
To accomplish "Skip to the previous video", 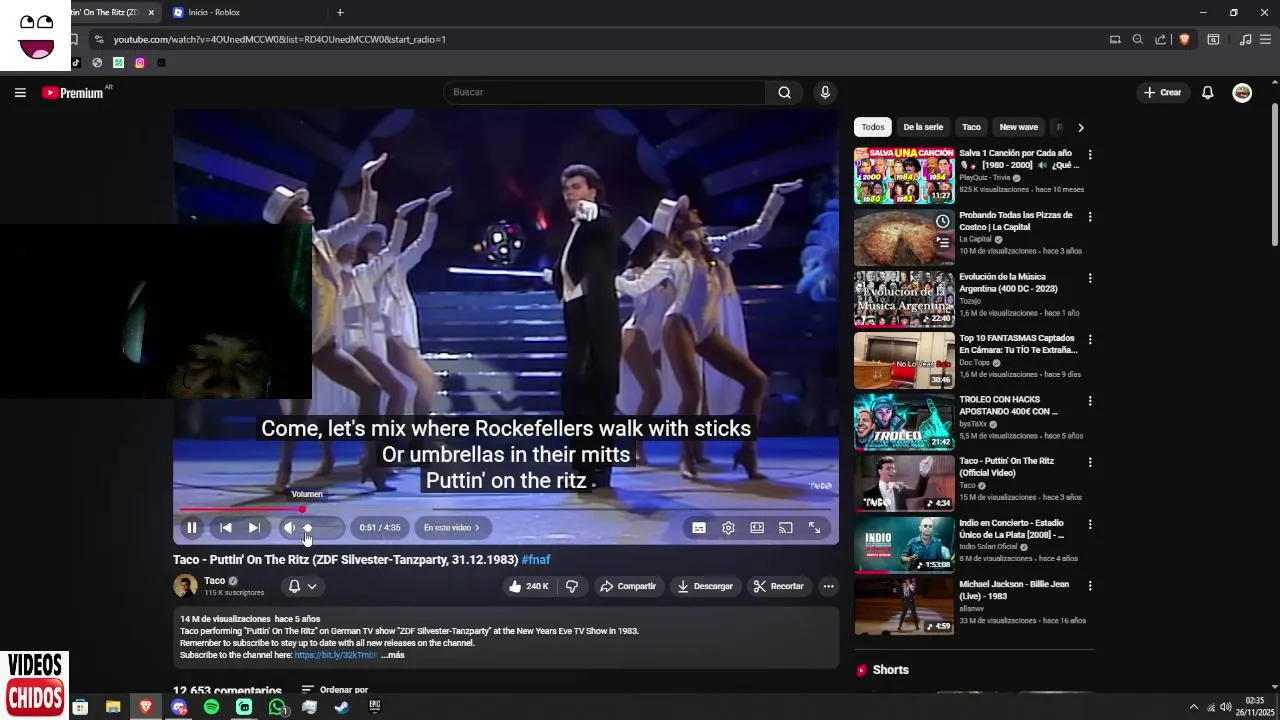I will coord(226,528).
